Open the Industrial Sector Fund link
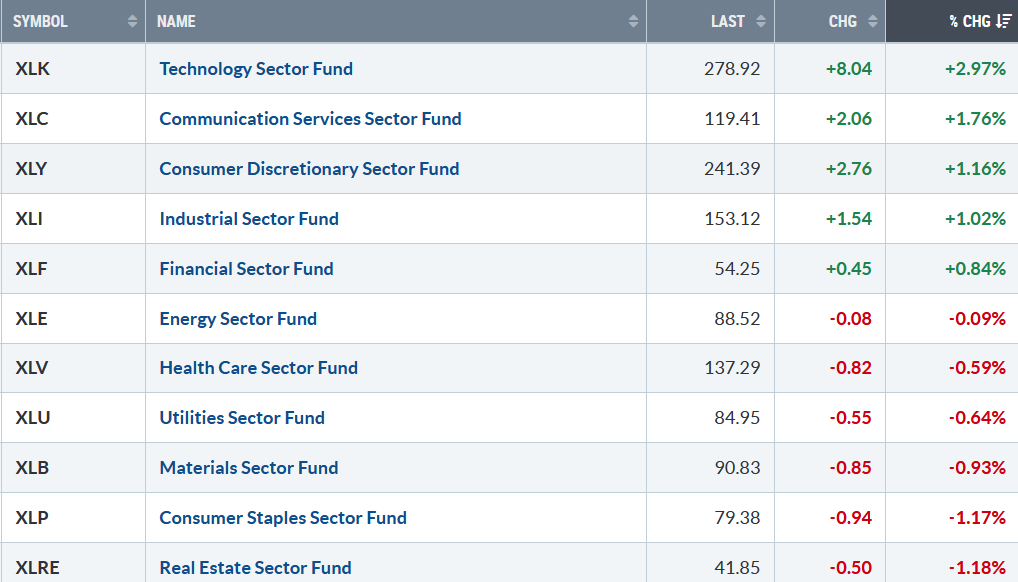 pos(249,219)
